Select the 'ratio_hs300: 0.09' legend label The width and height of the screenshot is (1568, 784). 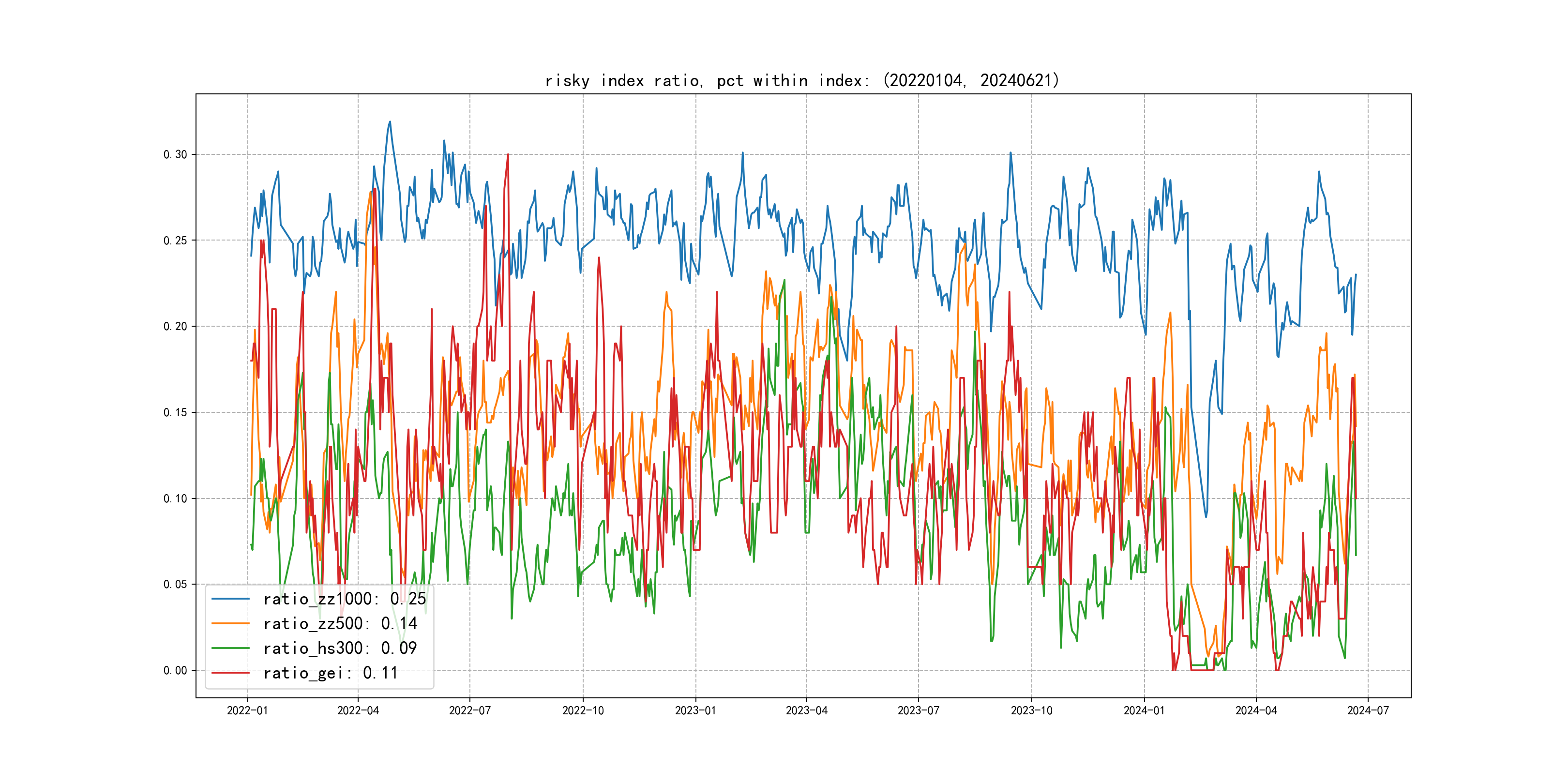[340, 648]
